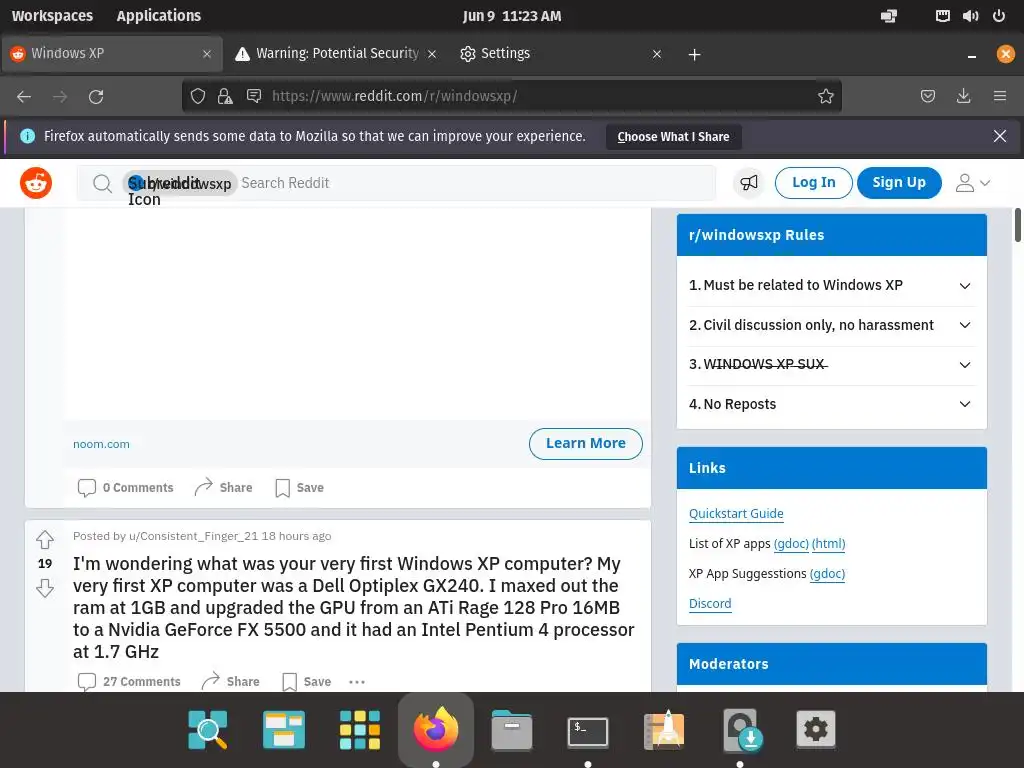Open the Firefox downloads icon
1024x768 pixels.
click(963, 97)
